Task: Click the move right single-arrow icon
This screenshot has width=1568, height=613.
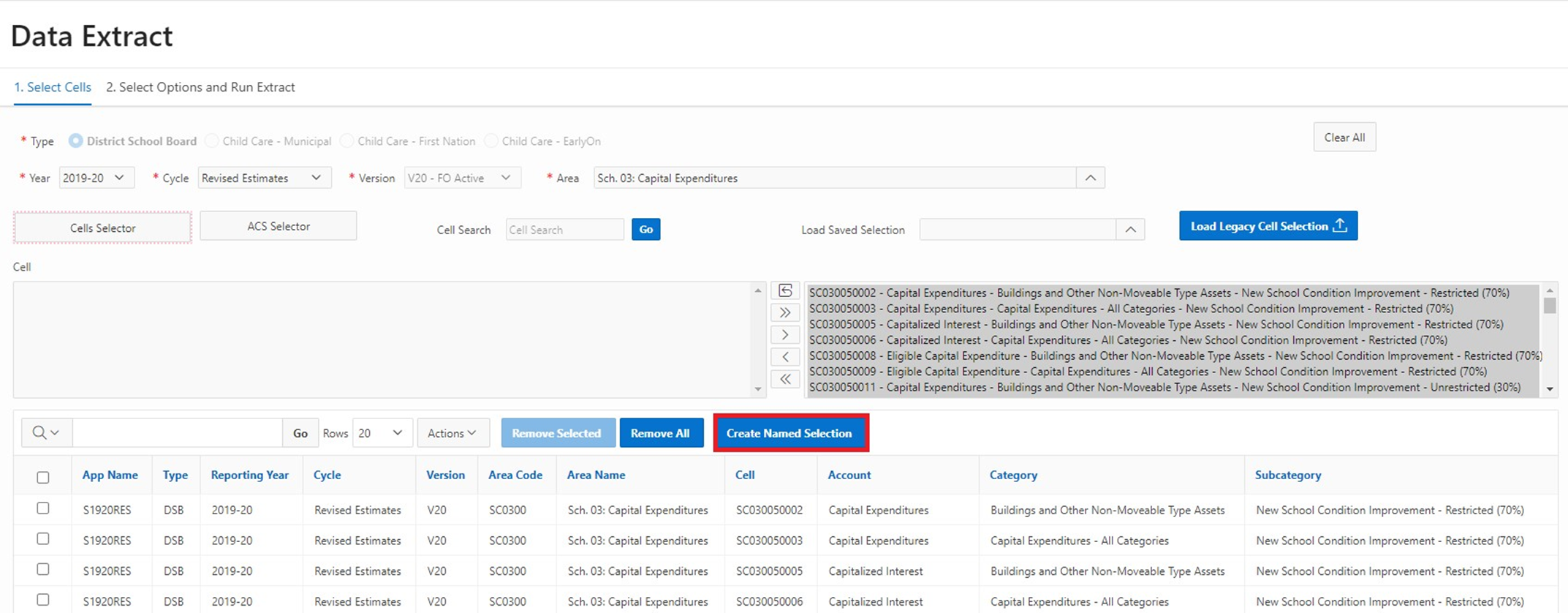Action: click(x=785, y=335)
